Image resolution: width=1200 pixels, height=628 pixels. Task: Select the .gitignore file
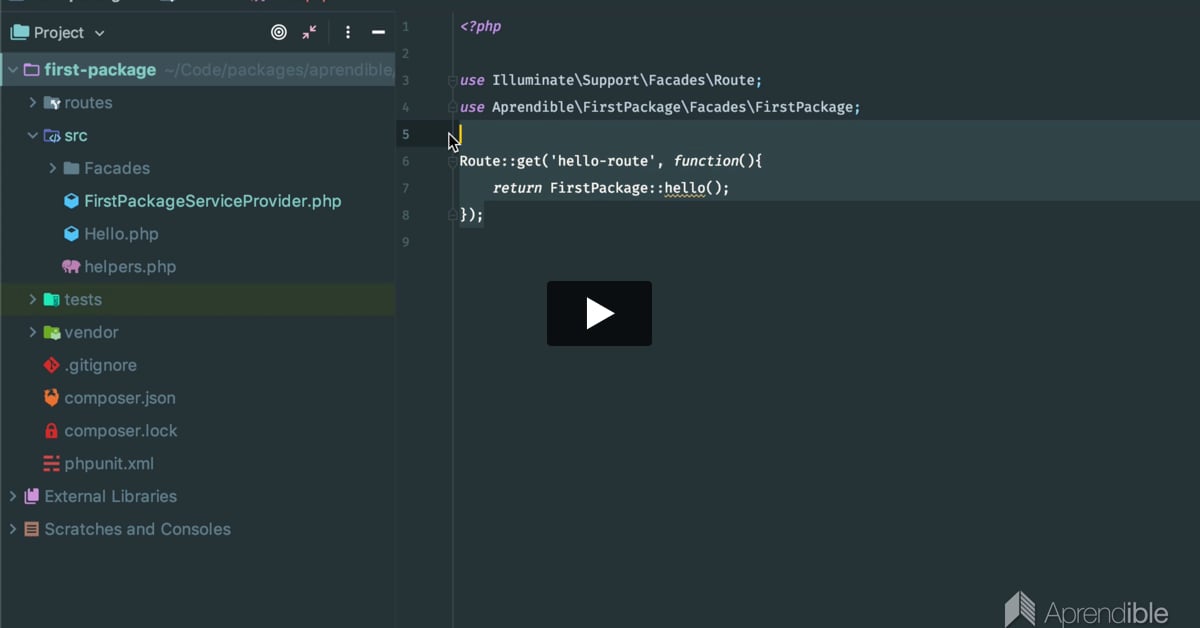(x=100, y=365)
